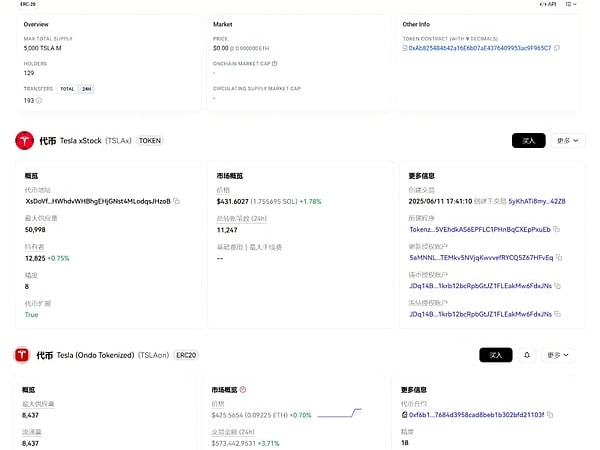Screen dimensions: 600x450
Task: Click 买入 button for TSLAon
Action: pyautogui.click(x=496, y=355)
